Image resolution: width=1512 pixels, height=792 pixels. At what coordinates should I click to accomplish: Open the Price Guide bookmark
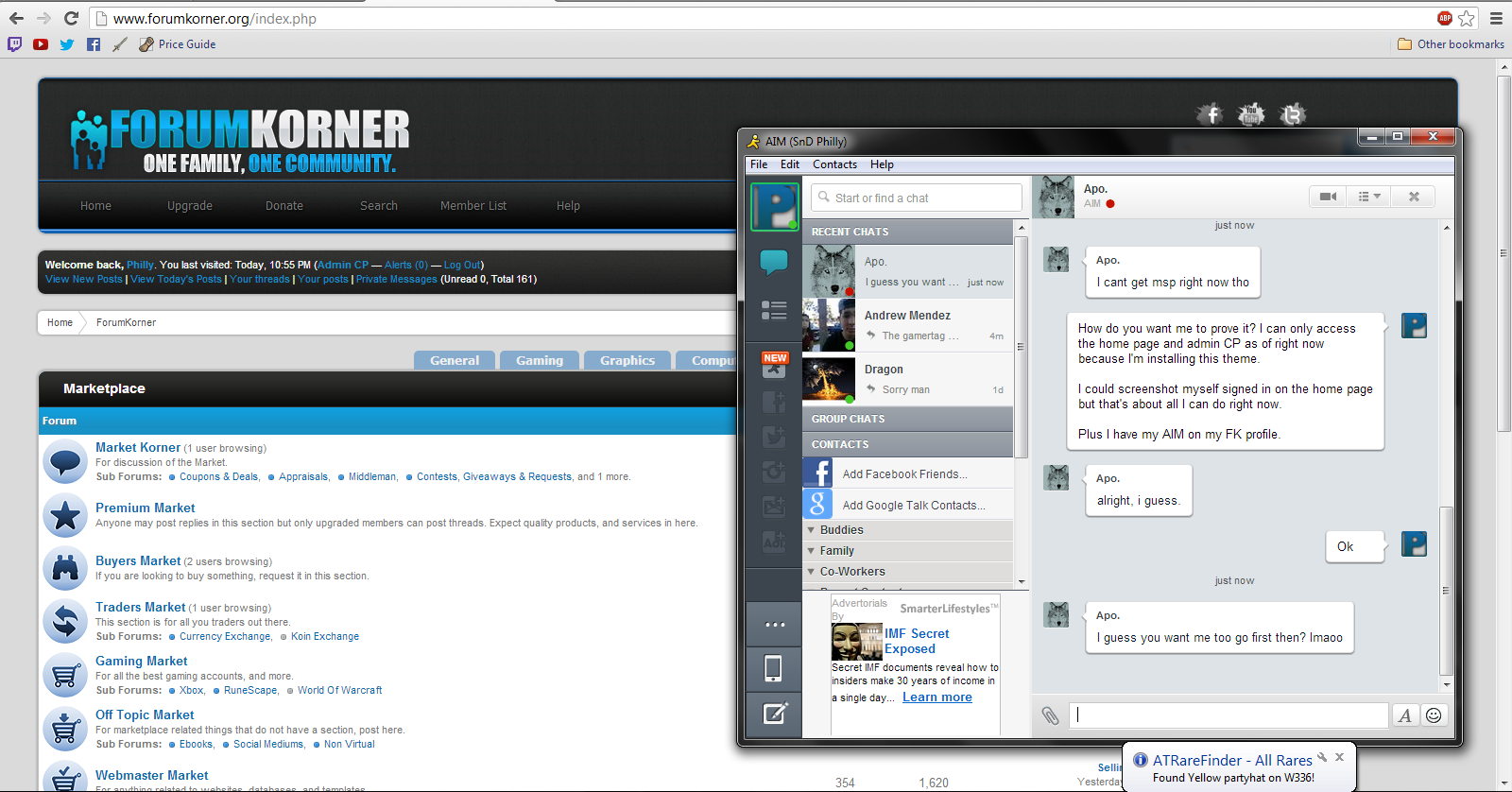point(177,44)
